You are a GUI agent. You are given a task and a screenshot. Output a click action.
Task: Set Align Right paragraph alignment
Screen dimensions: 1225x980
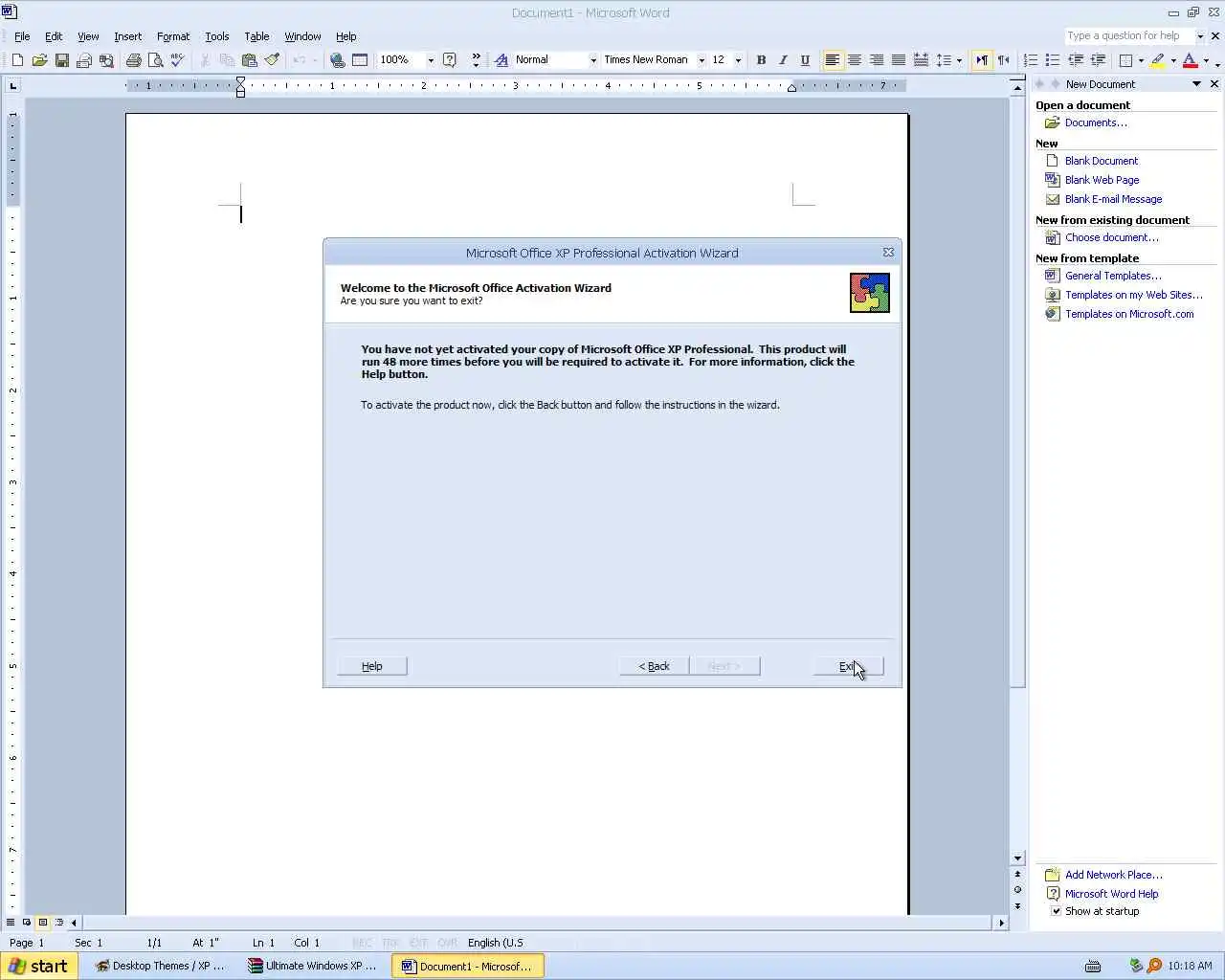point(877,60)
